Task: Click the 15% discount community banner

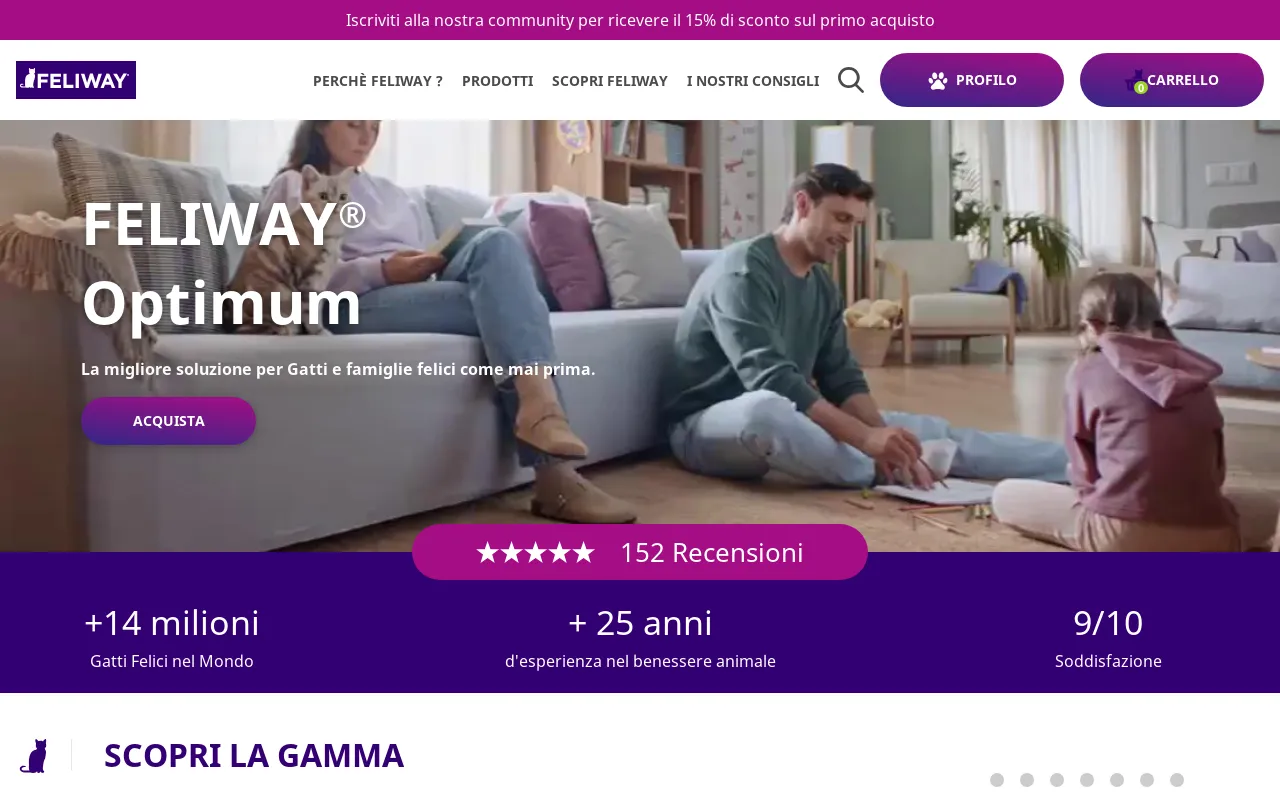Action: (640, 20)
